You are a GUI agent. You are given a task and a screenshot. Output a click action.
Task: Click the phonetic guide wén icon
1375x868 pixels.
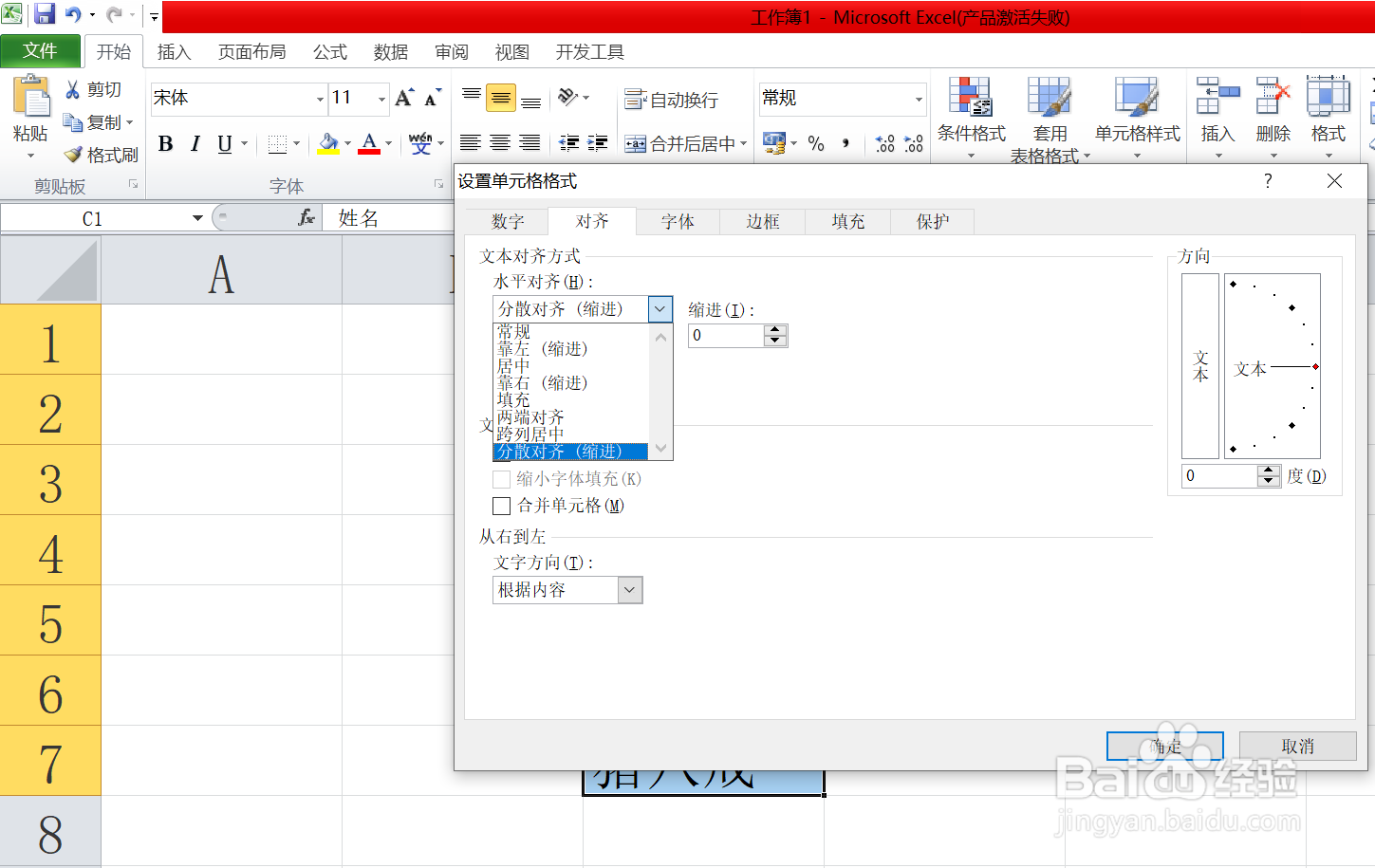pos(420,143)
